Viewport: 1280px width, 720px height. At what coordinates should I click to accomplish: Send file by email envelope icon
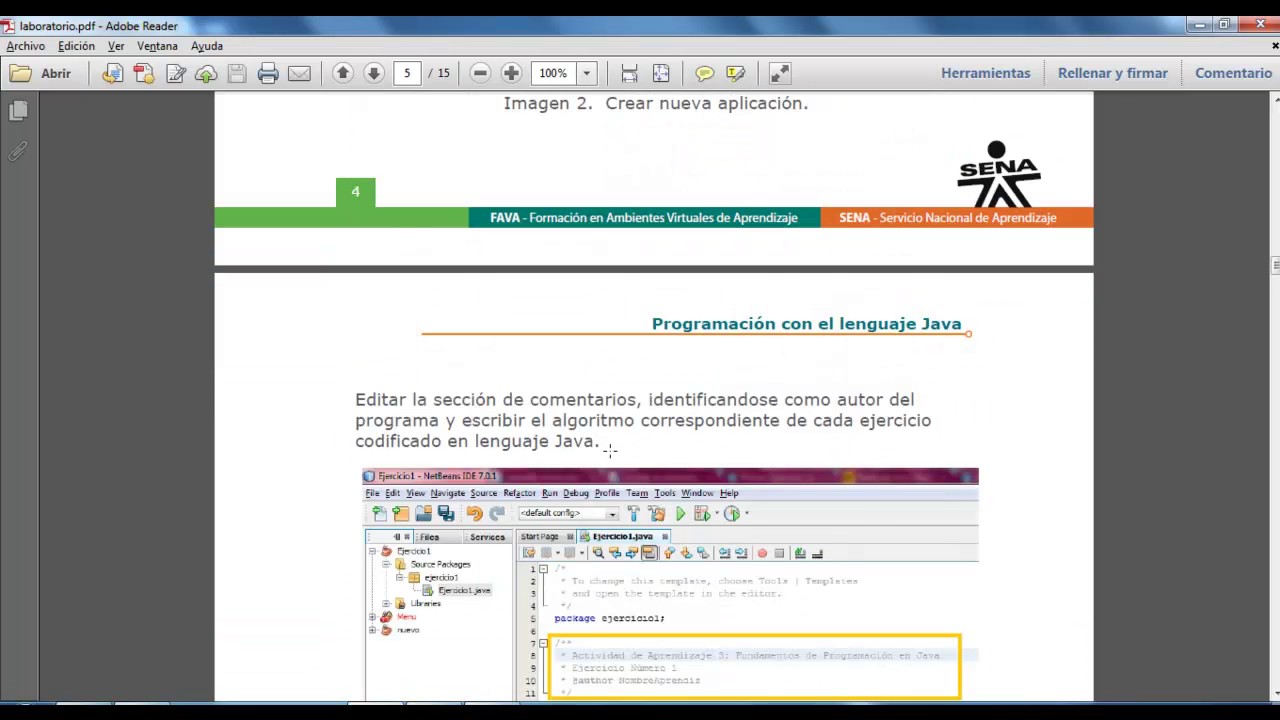point(299,73)
